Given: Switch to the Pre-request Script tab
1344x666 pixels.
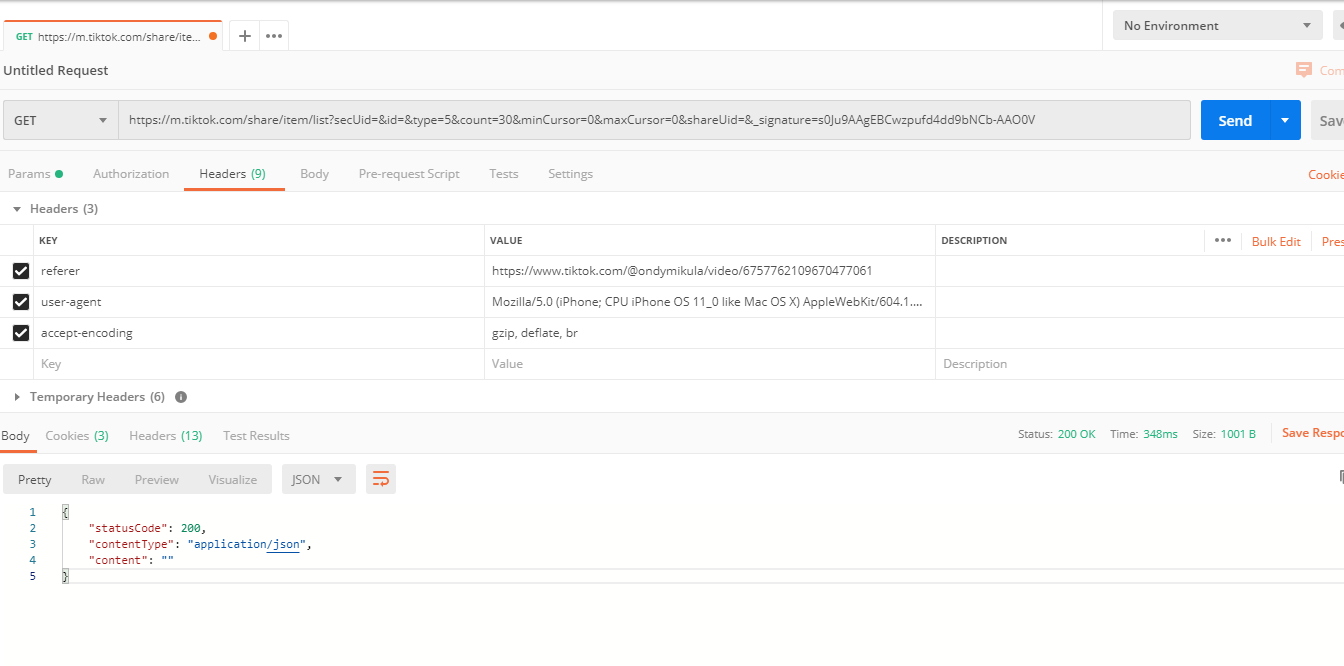Looking at the screenshot, I should pos(409,173).
